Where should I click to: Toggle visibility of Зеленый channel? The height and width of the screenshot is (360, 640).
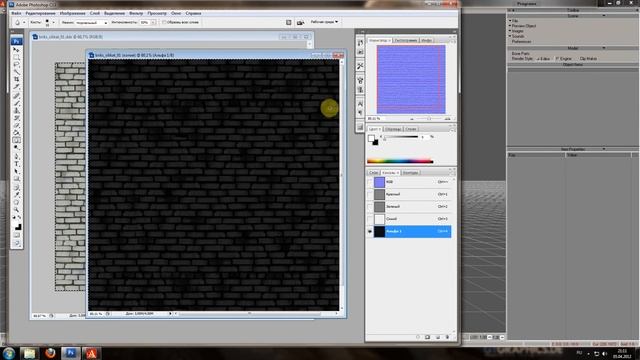click(x=370, y=207)
